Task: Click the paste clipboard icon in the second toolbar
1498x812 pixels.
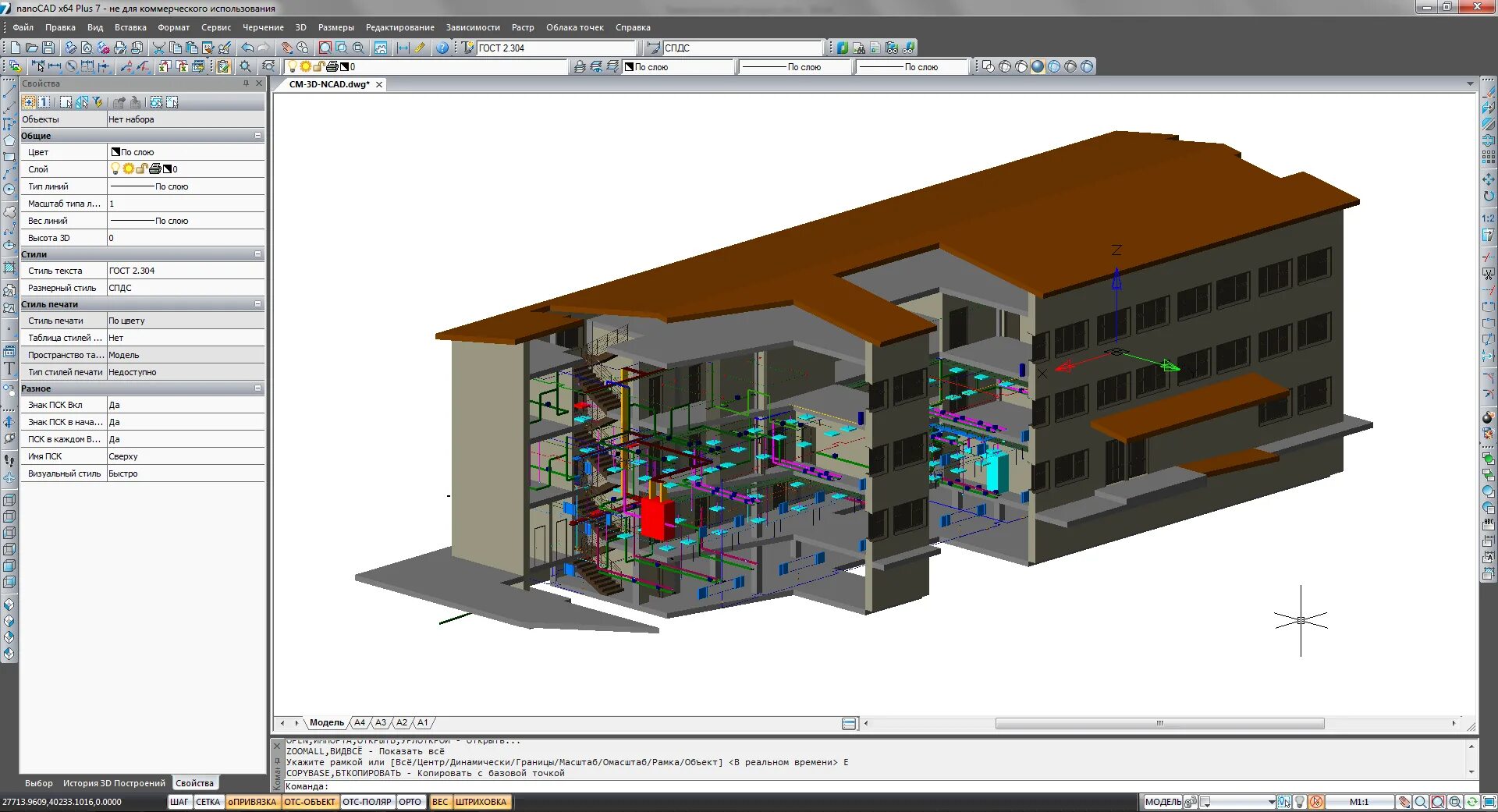Action: (223, 66)
